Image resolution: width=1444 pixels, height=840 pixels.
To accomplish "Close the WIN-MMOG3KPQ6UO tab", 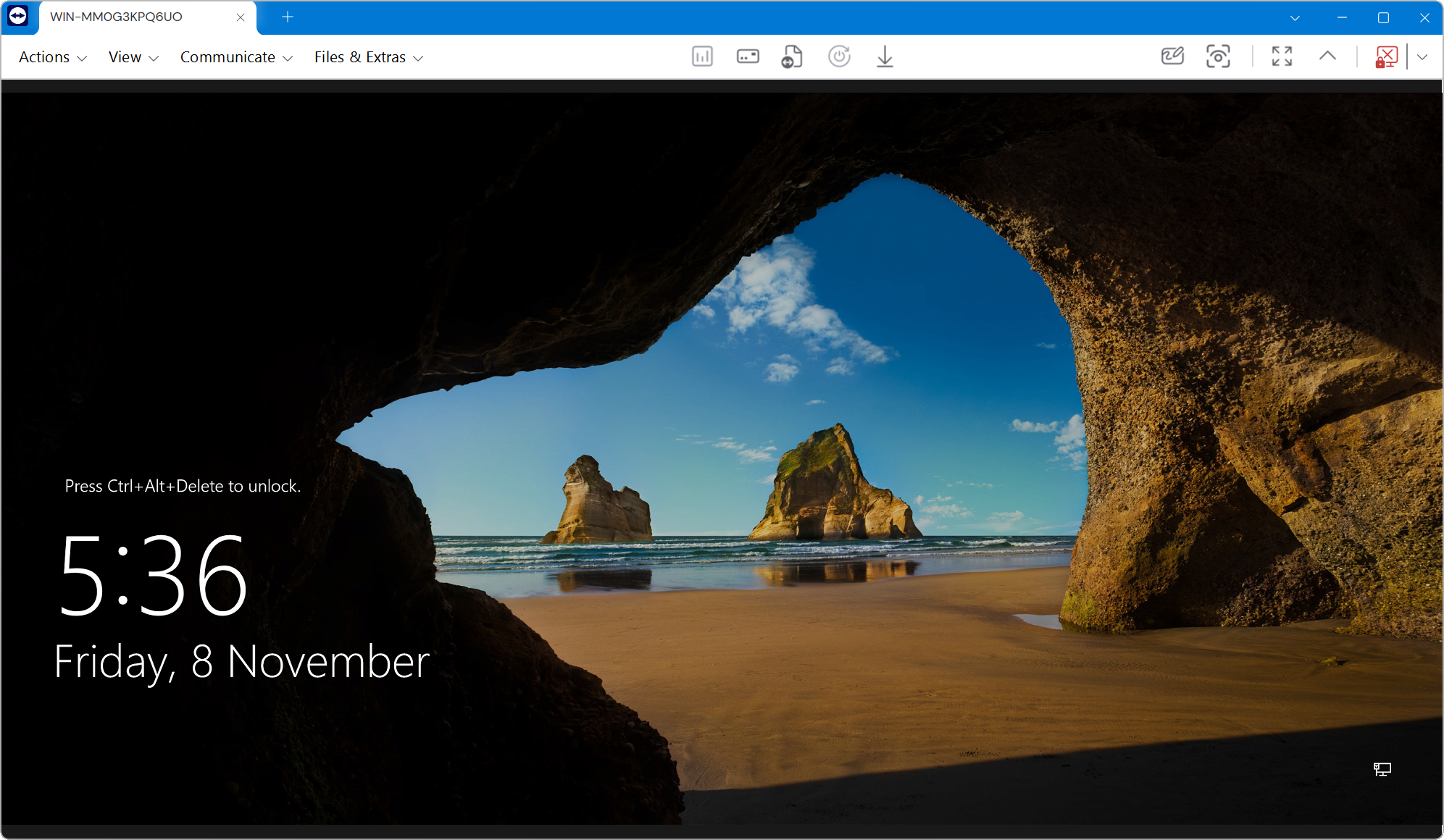I will (241, 17).
